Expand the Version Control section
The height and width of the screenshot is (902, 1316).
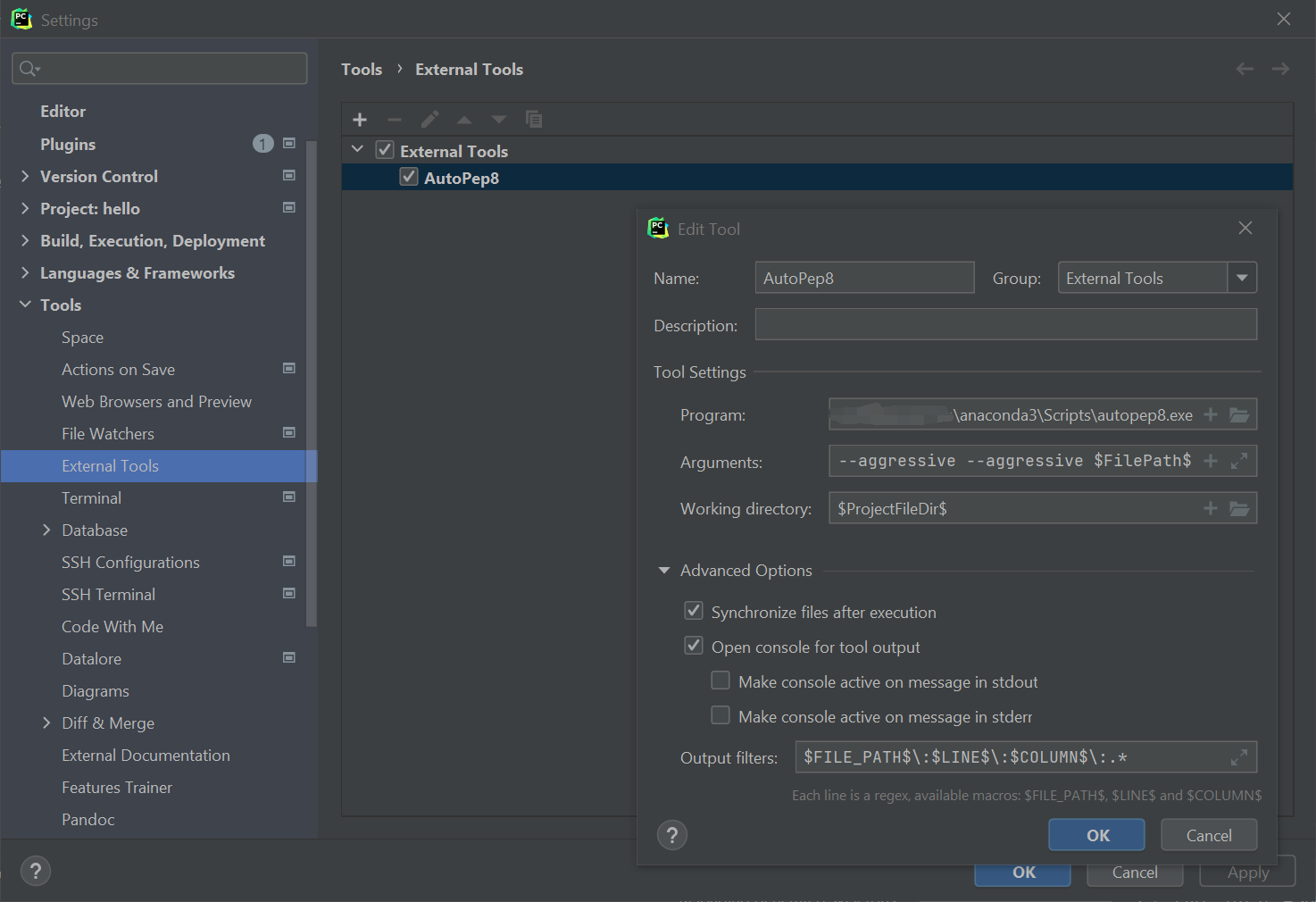coord(25,176)
